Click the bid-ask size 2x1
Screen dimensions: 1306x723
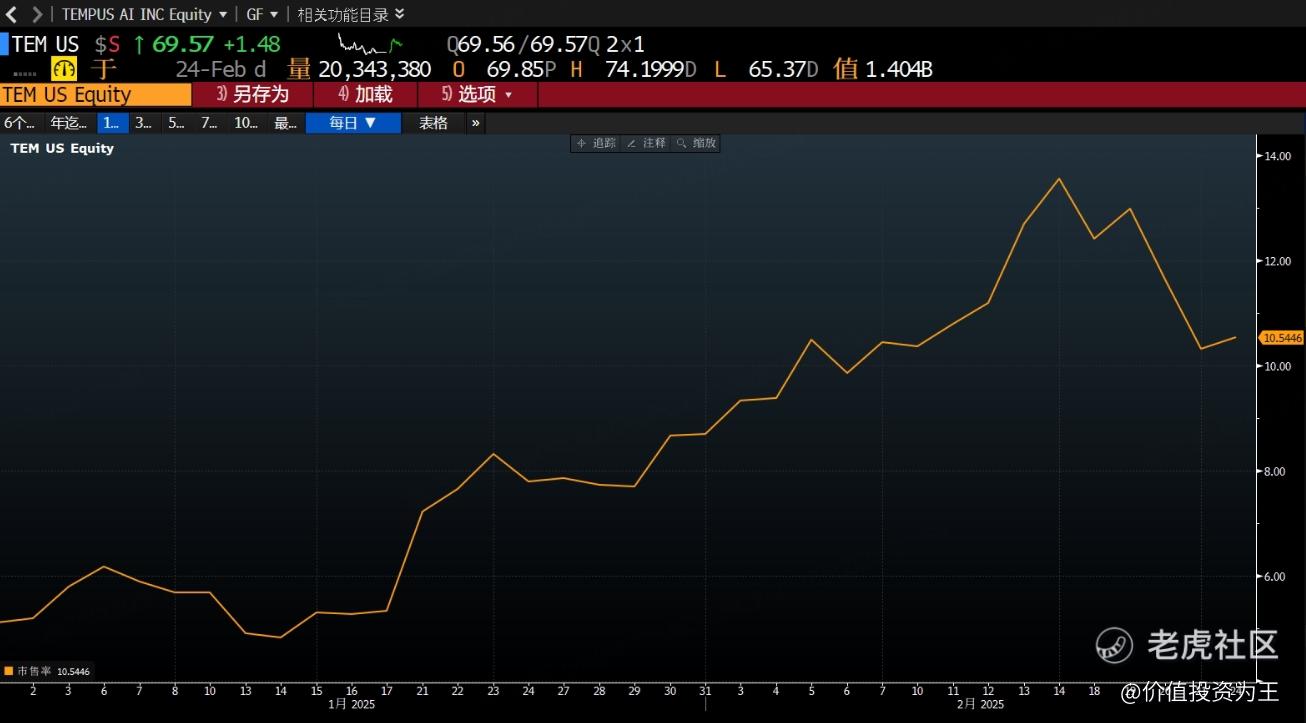[x=625, y=44]
